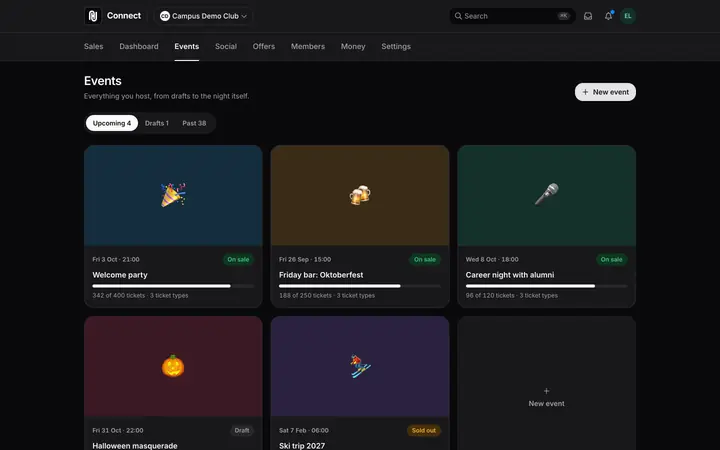Click the 'Fri 31 Oct · 22:00' date
Image resolution: width=720 pixels, height=450 pixels.
pyautogui.click(x=118, y=430)
